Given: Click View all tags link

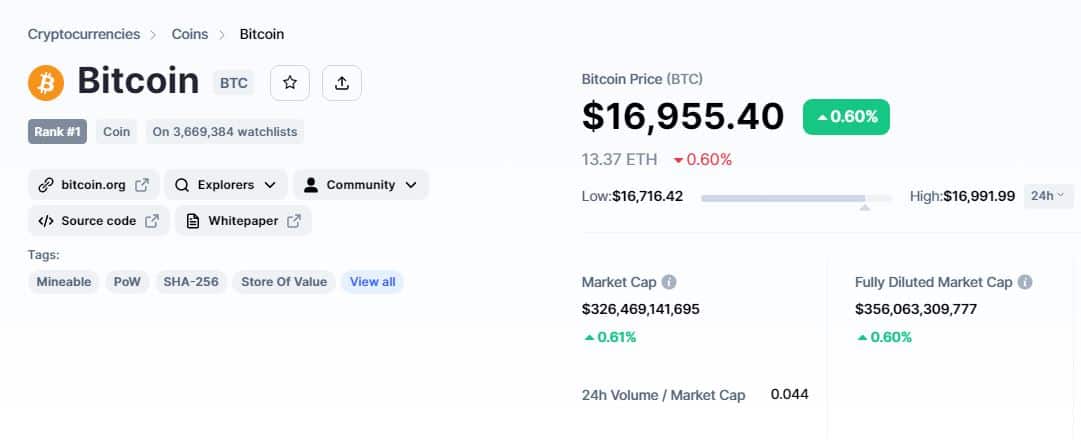Looking at the screenshot, I should click(x=372, y=281).
